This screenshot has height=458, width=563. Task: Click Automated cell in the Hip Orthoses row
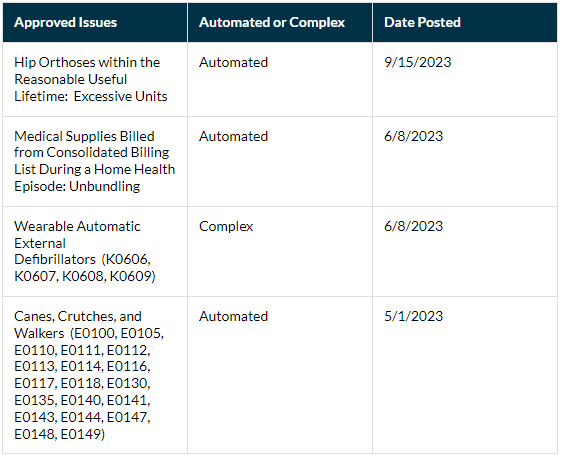(233, 62)
